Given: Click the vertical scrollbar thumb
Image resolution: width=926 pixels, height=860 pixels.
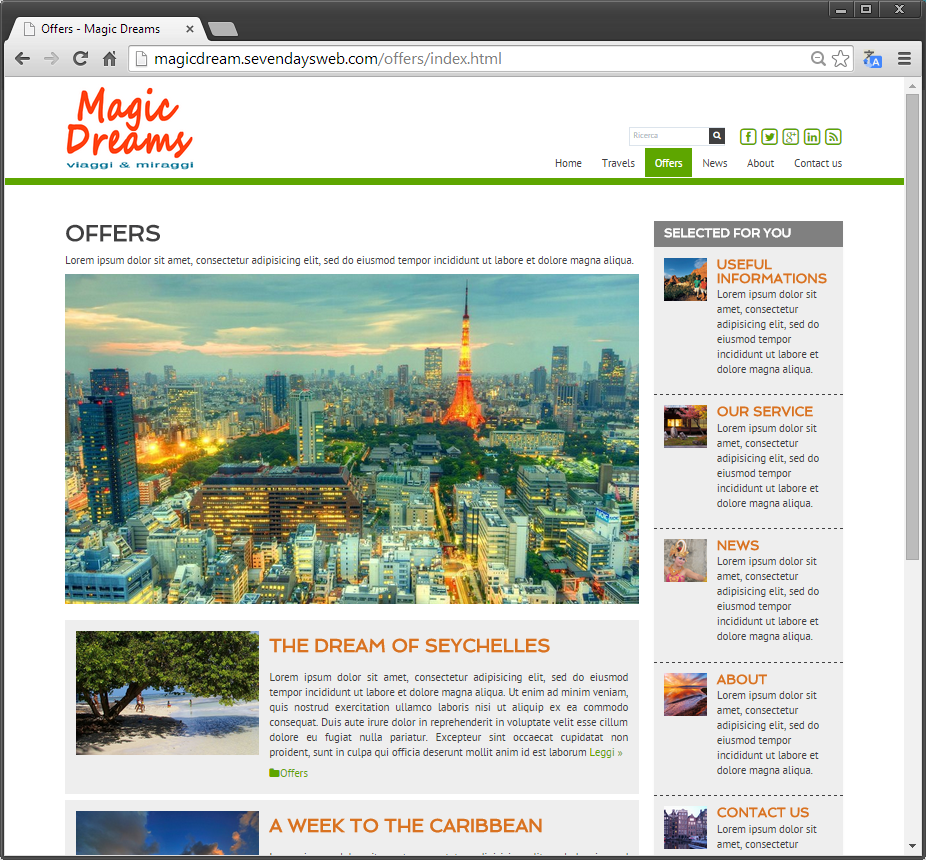Looking at the screenshot, I should pyautogui.click(x=912, y=327).
